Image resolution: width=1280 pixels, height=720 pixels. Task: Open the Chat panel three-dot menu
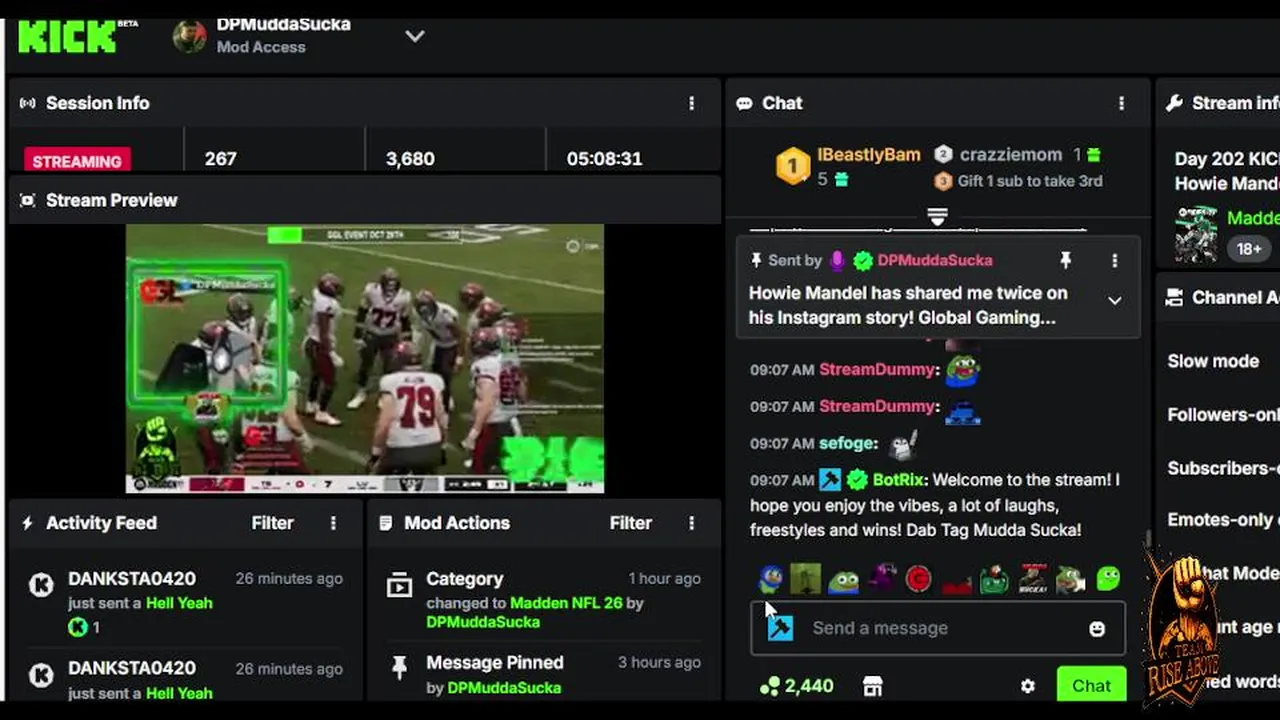(x=1121, y=103)
